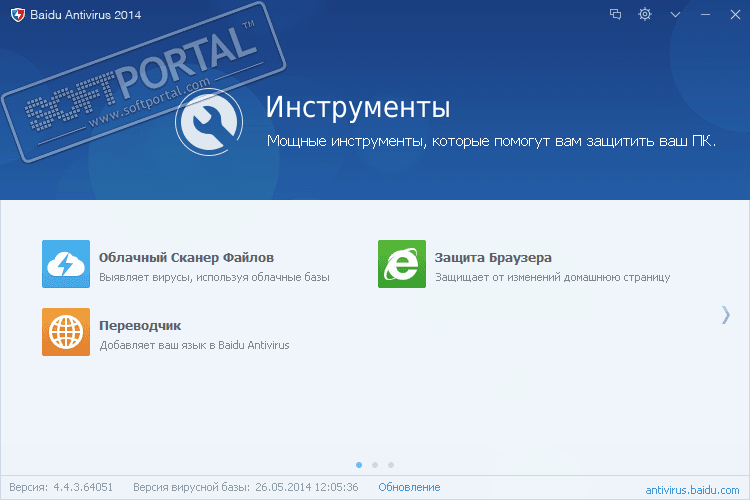Click description Добавляет ваш язык в Baidu Antivirus

click(194, 345)
